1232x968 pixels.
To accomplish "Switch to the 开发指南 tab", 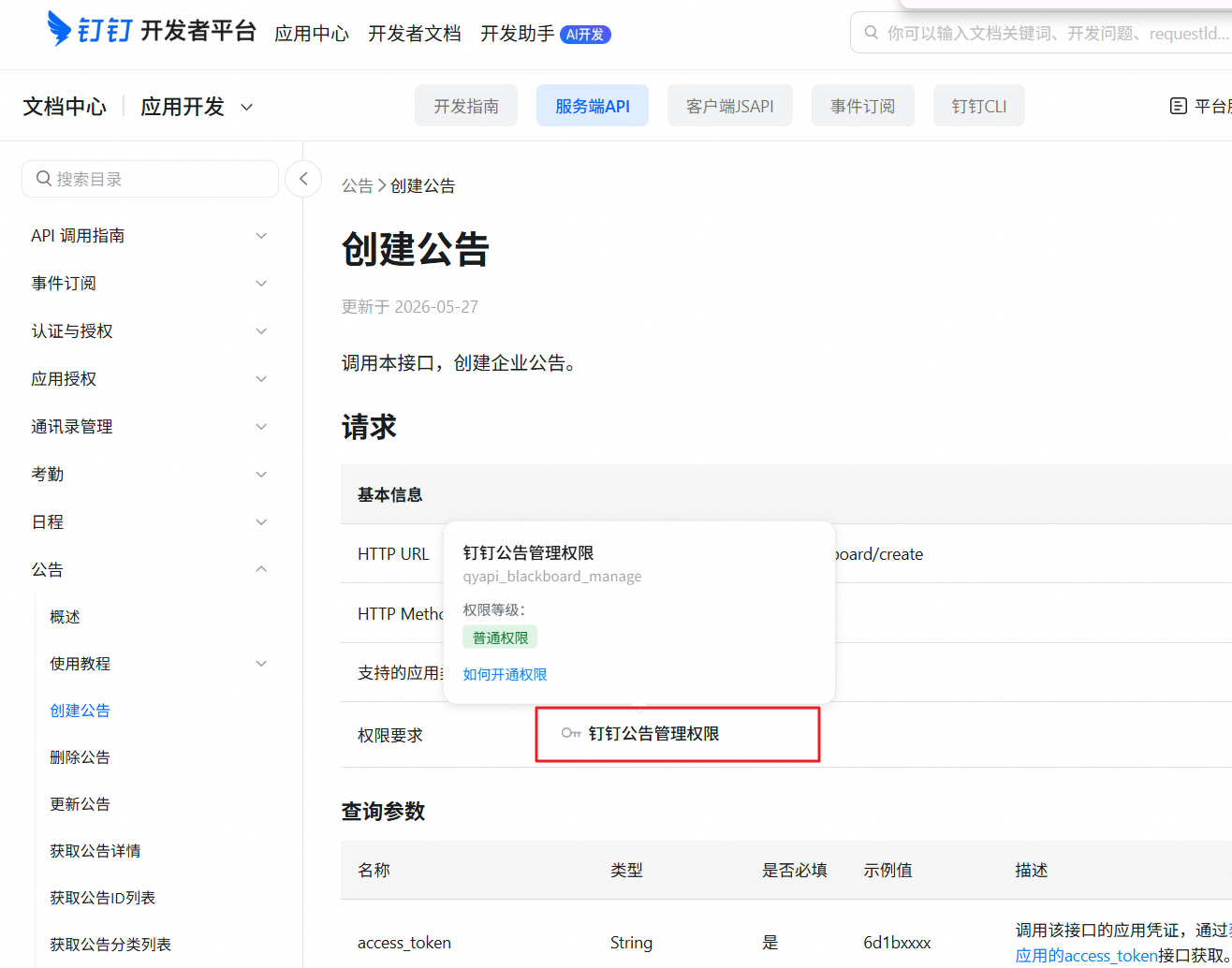I will [x=466, y=106].
